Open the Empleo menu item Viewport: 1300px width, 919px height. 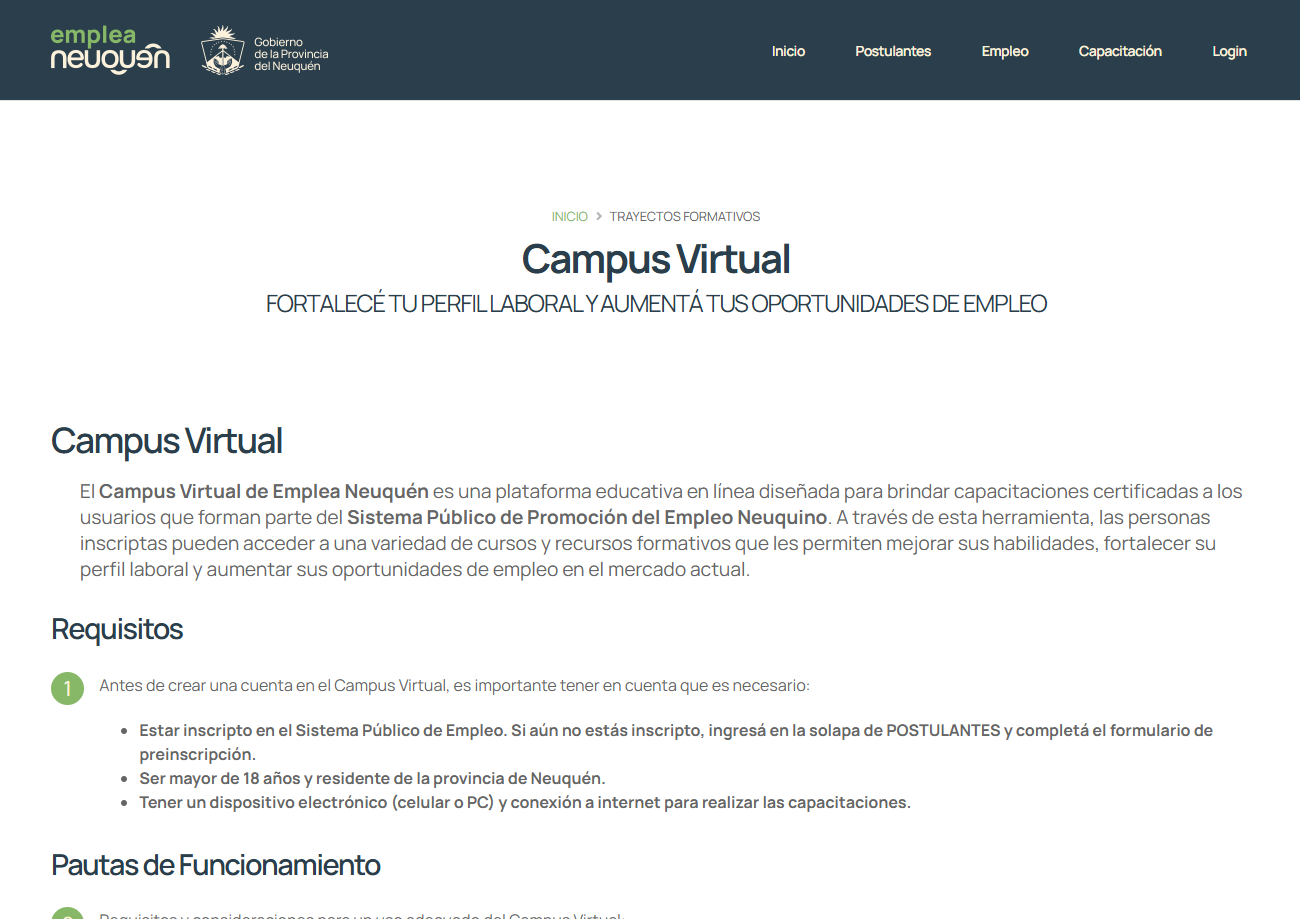(1004, 51)
